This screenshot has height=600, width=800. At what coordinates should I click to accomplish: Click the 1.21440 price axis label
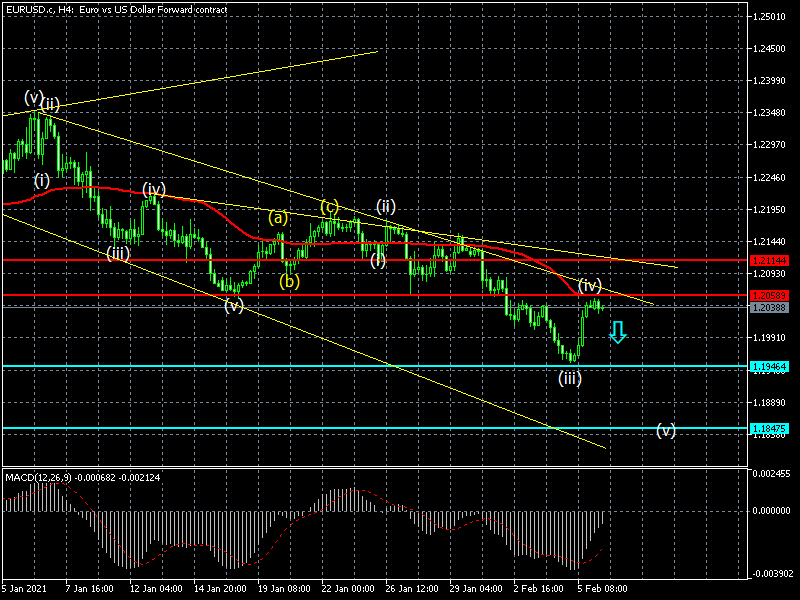[x=769, y=242]
